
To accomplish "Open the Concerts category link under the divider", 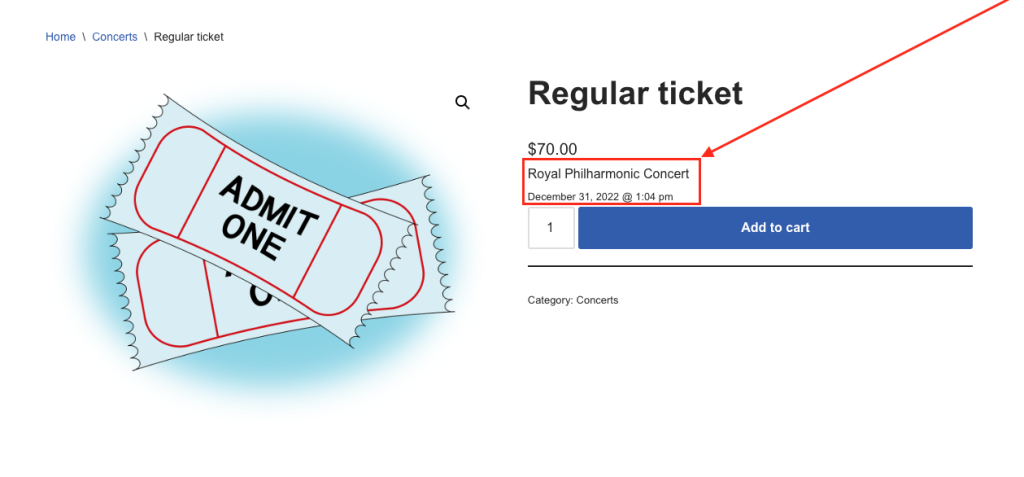I will (597, 300).
